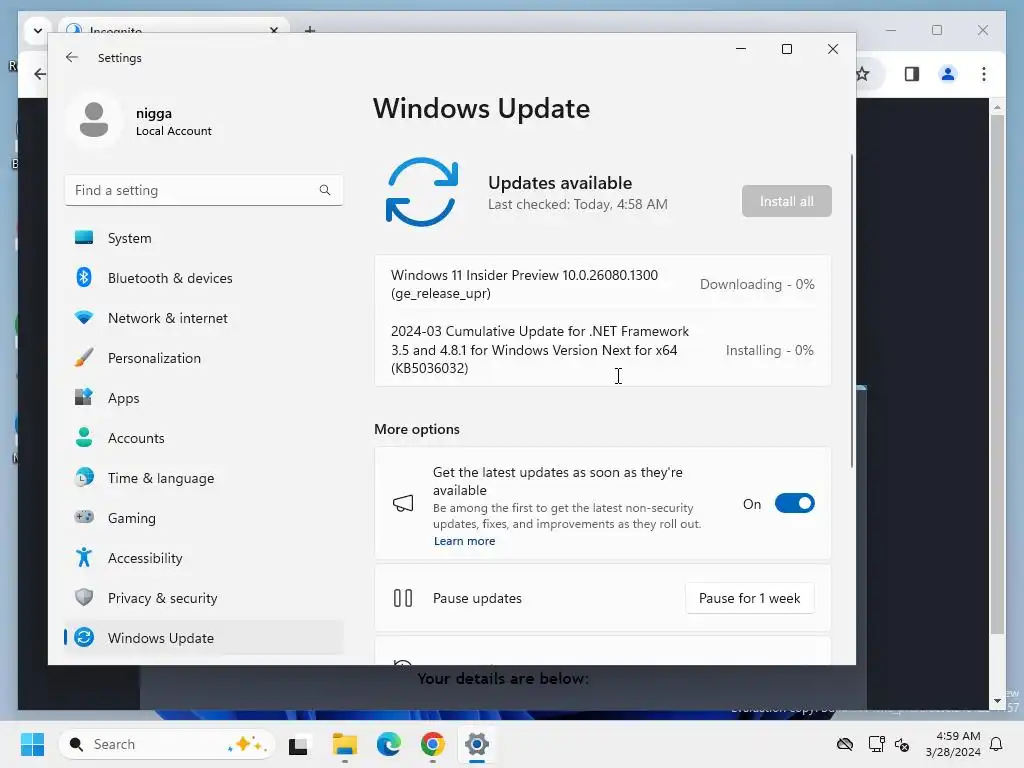The image size is (1024, 768).
Task: Click the large update sync arrows icon
Action: 422,192
